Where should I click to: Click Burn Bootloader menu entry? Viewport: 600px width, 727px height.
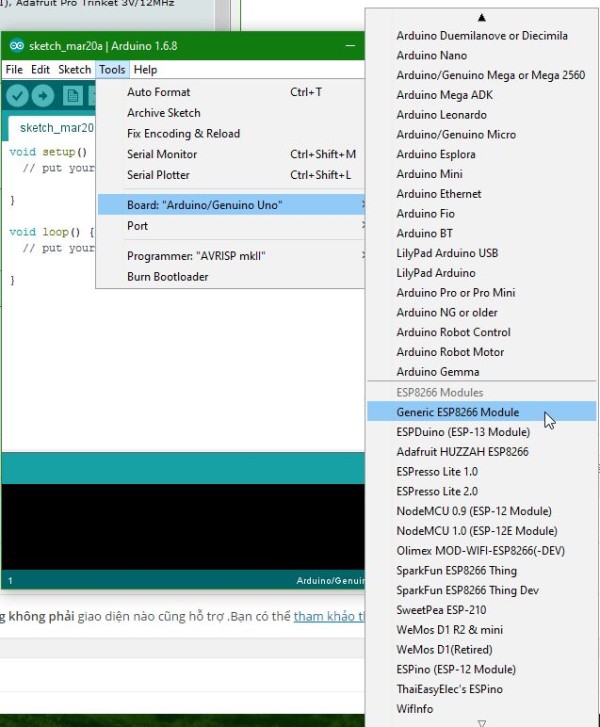[x=167, y=277]
